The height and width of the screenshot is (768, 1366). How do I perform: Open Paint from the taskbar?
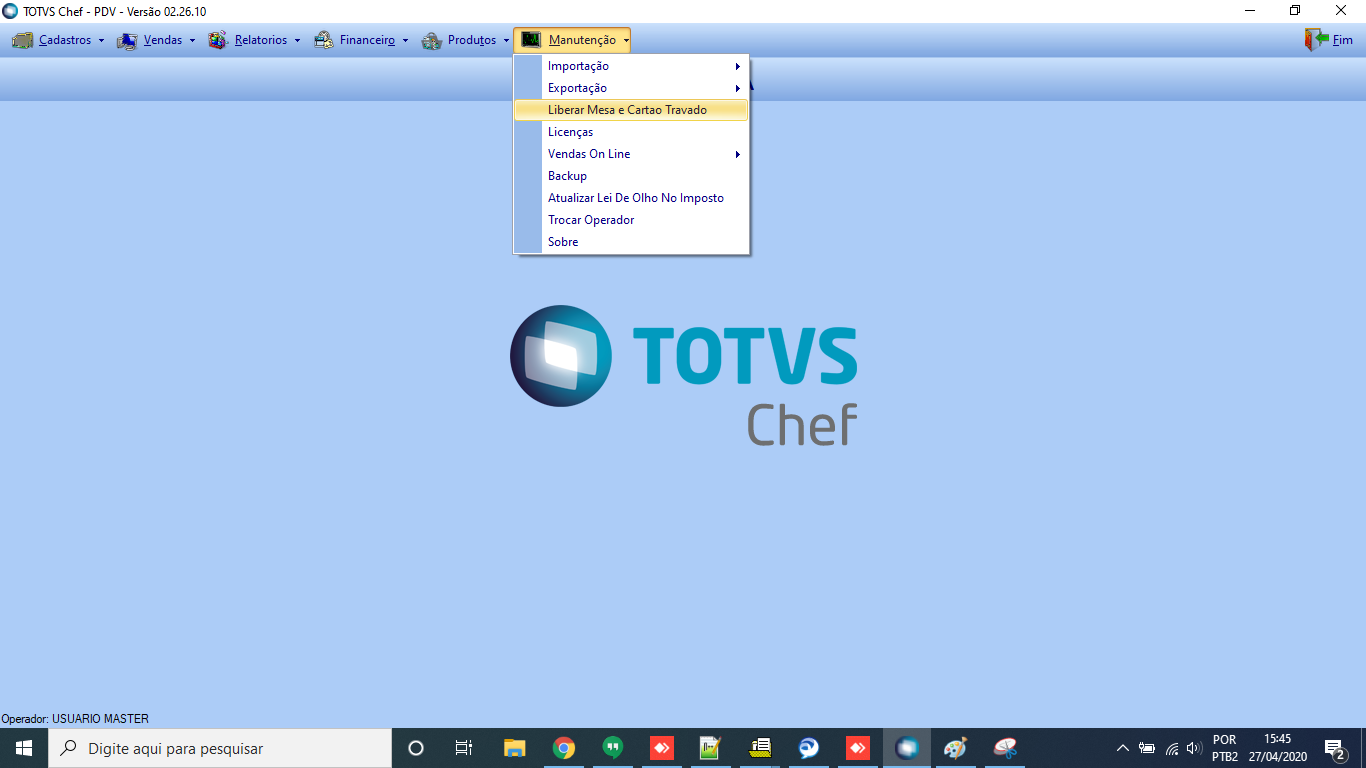(956, 748)
